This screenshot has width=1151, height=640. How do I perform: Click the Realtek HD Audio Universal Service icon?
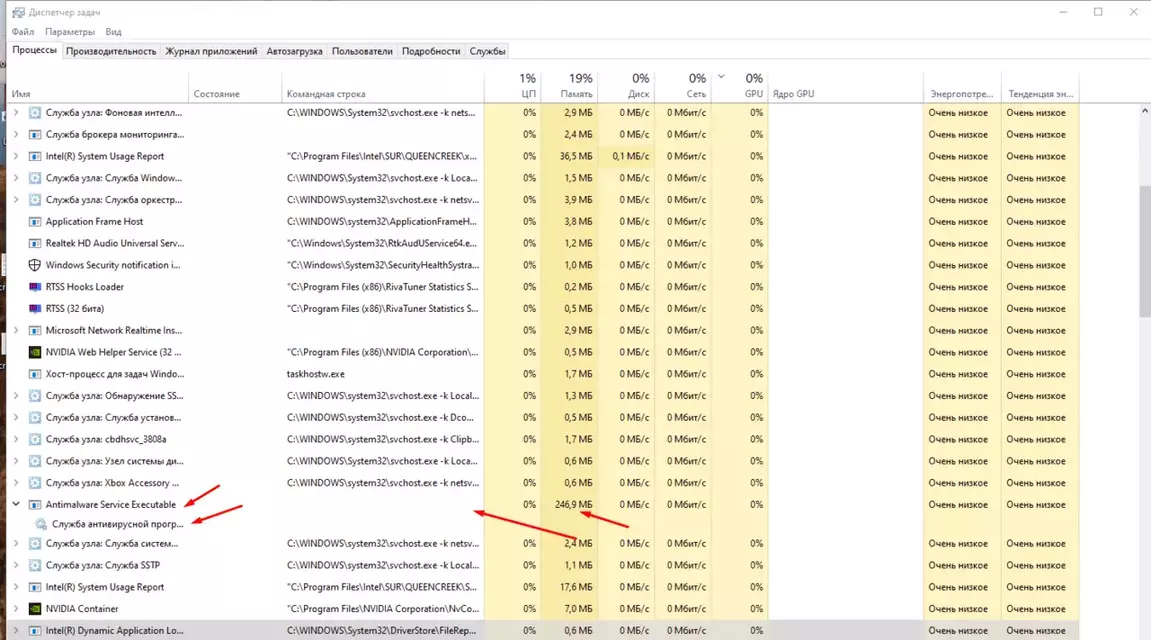click(35, 243)
